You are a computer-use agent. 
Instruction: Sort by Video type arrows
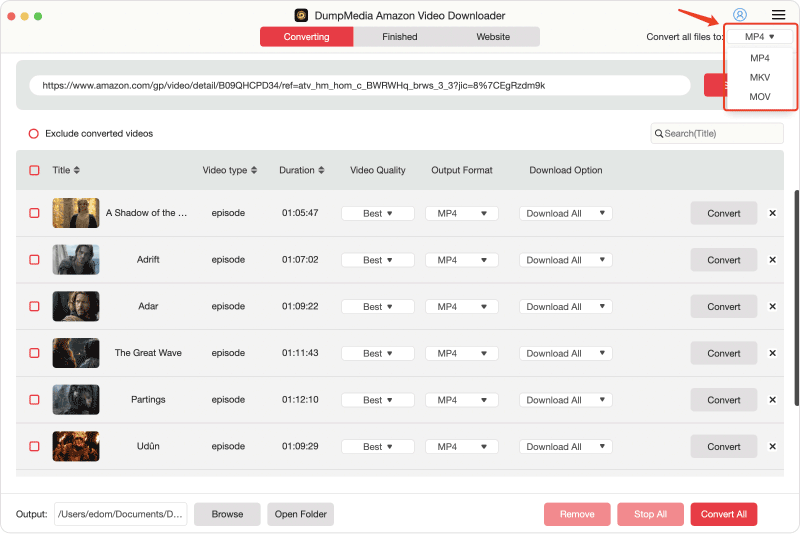coord(254,170)
